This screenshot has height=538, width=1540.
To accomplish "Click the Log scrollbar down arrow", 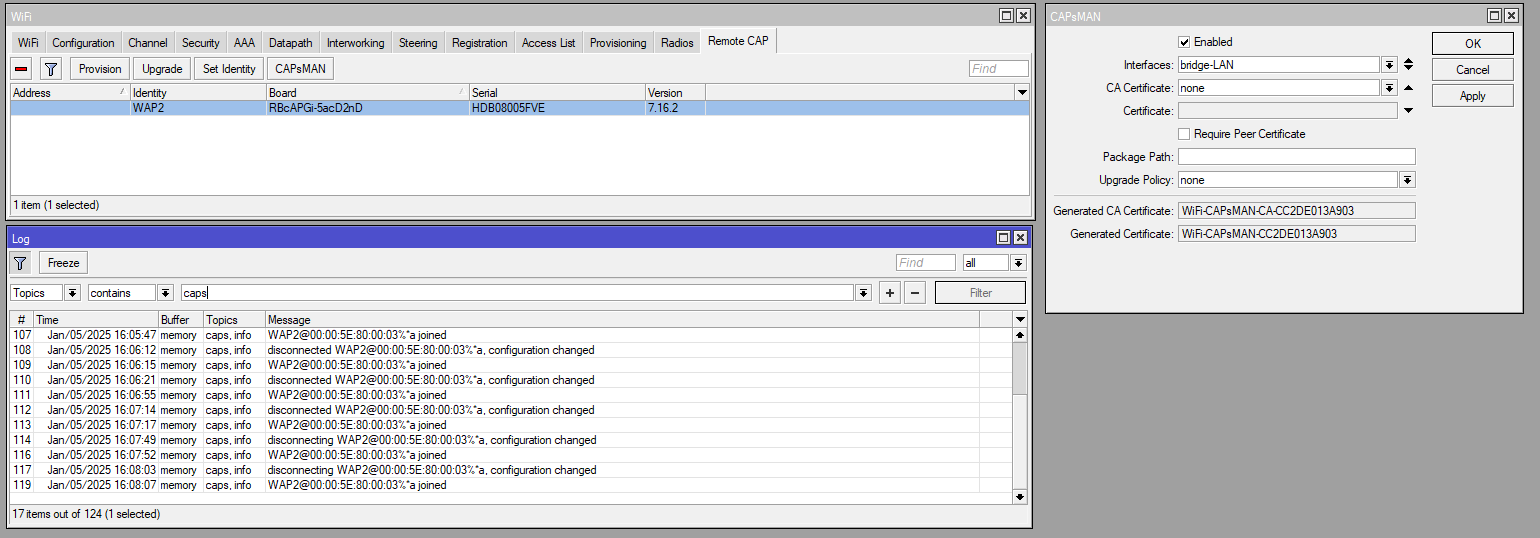I will pyautogui.click(x=1020, y=497).
